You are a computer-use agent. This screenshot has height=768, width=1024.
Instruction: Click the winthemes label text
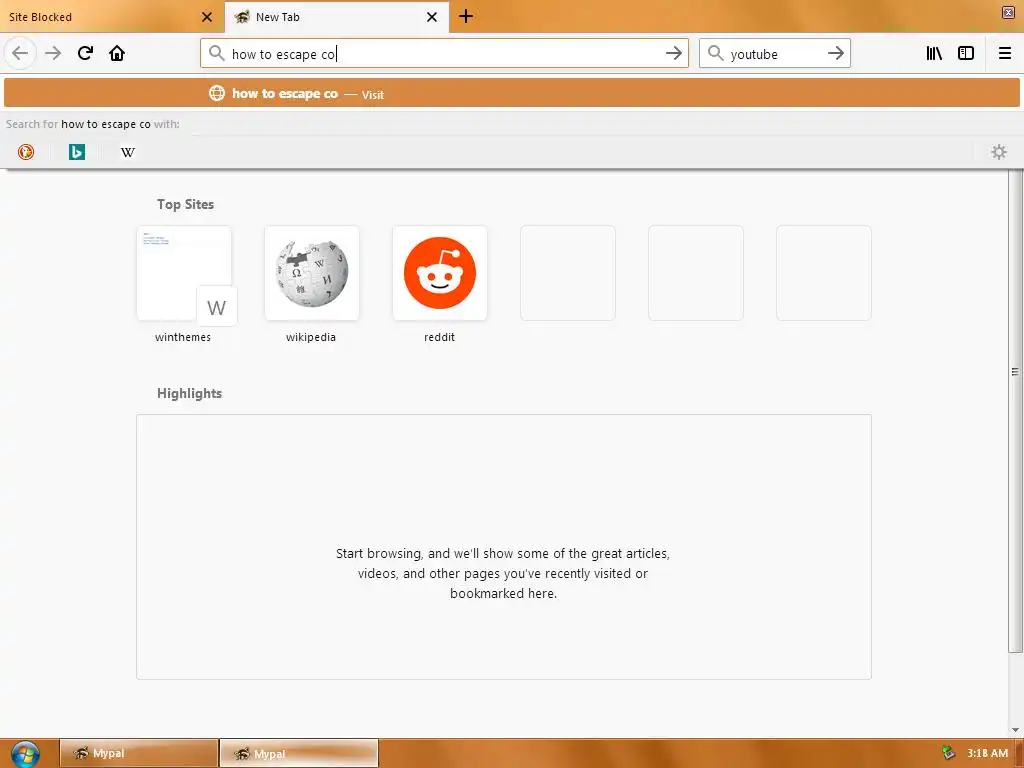pos(183,337)
